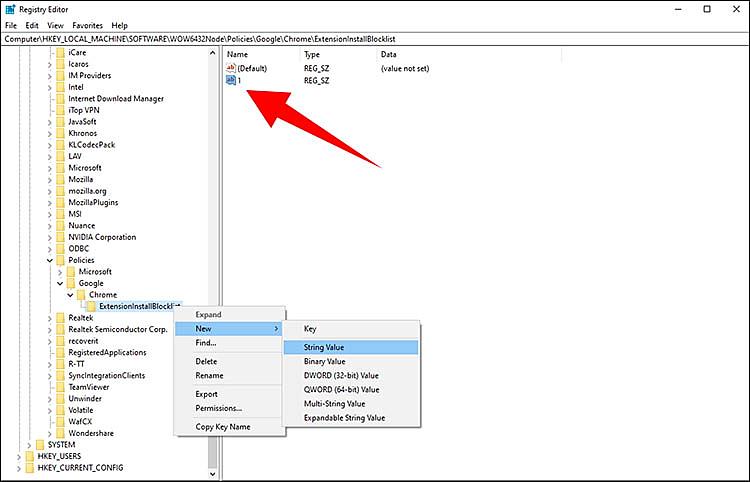Choose QWORD (64-bit) Value
The height and width of the screenshot is (482, 750).
click(x=351, y=390)
